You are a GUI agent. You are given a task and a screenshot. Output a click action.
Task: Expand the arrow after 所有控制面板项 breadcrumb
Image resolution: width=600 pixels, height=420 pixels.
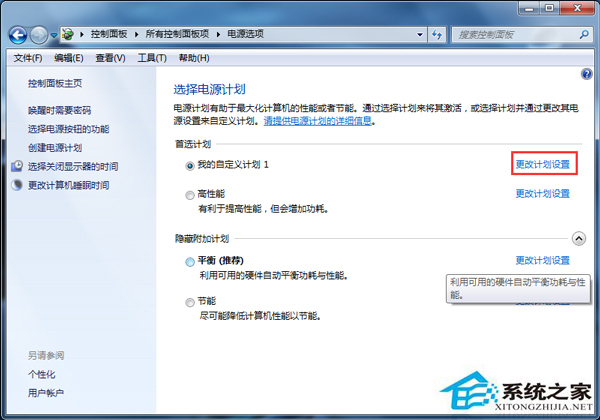(218, 34)
